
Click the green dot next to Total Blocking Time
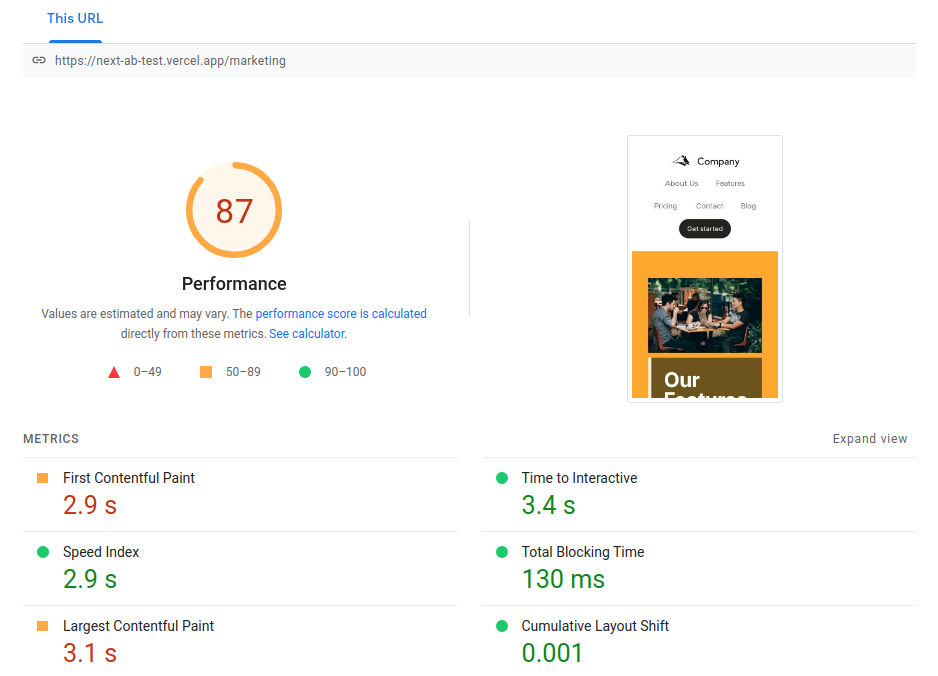tap(502, 552)
